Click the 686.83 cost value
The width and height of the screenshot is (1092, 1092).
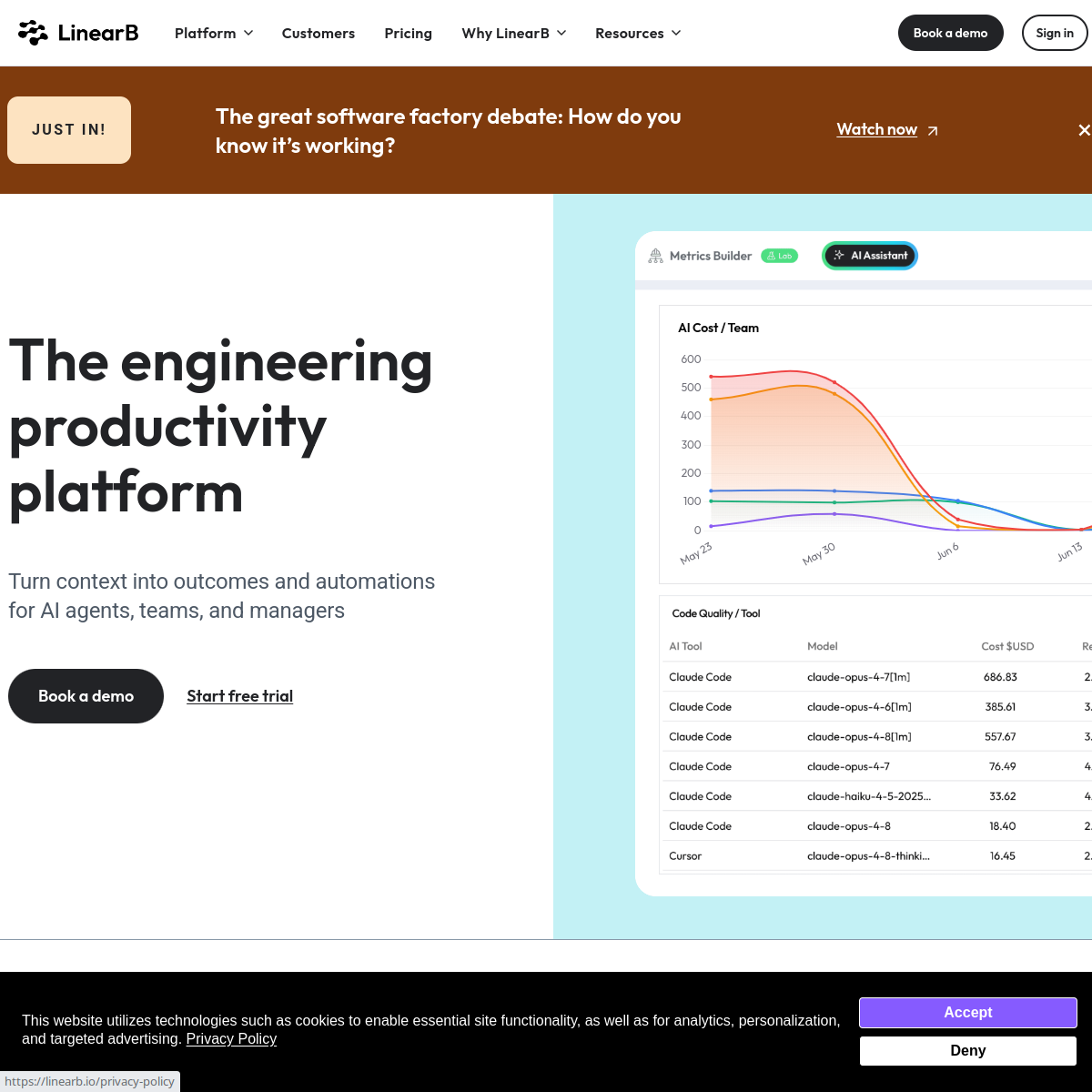(1000, 677)
